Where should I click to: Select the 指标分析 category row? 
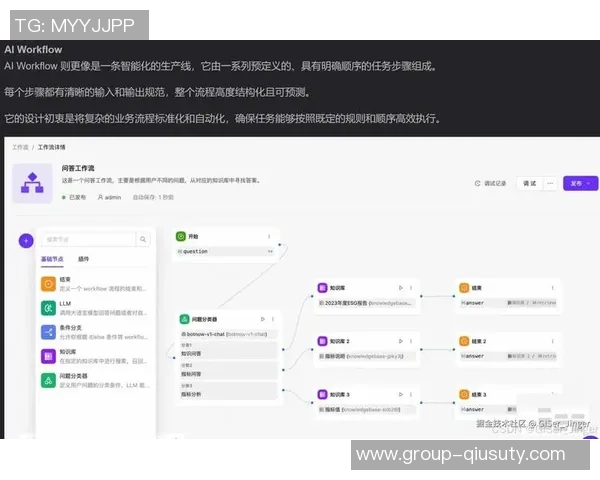point(228,391)
